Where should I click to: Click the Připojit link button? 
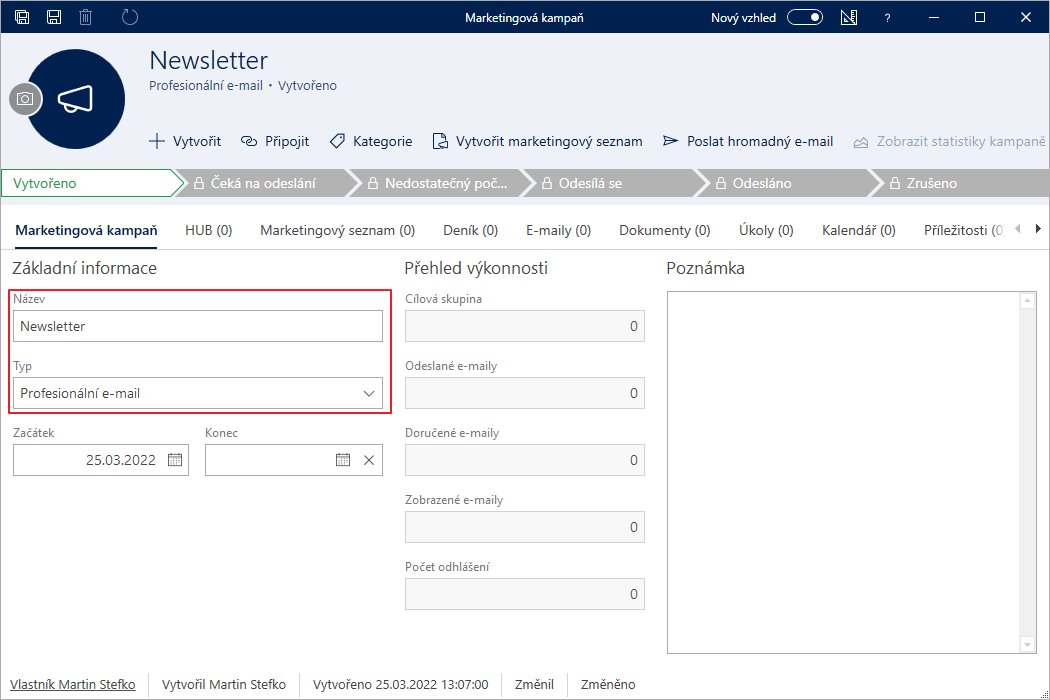coord(275,141)
